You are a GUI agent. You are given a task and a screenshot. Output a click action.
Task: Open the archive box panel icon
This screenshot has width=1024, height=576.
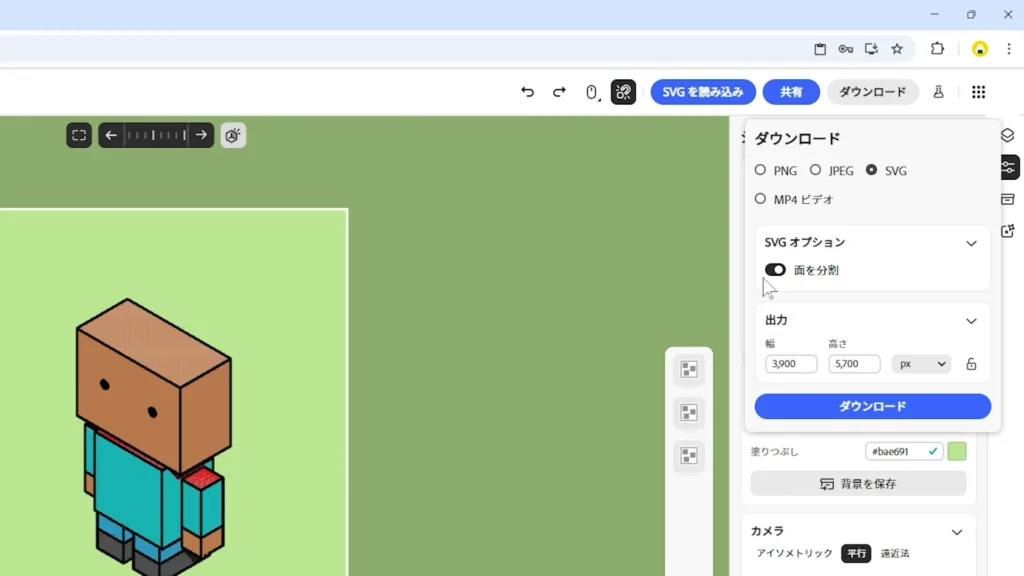[1008, 199]
